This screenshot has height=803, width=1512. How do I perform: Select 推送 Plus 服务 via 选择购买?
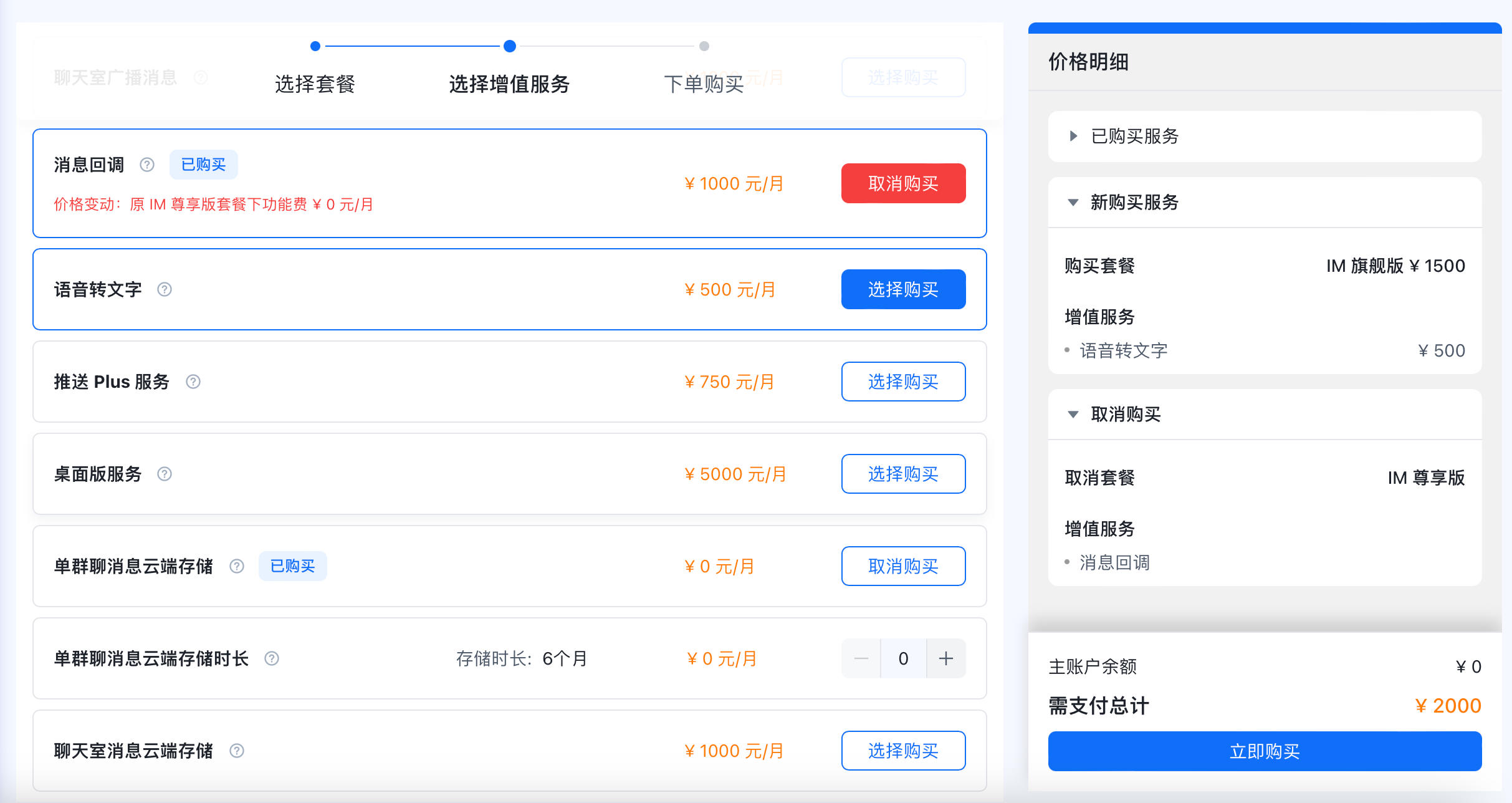click(903, 382)
